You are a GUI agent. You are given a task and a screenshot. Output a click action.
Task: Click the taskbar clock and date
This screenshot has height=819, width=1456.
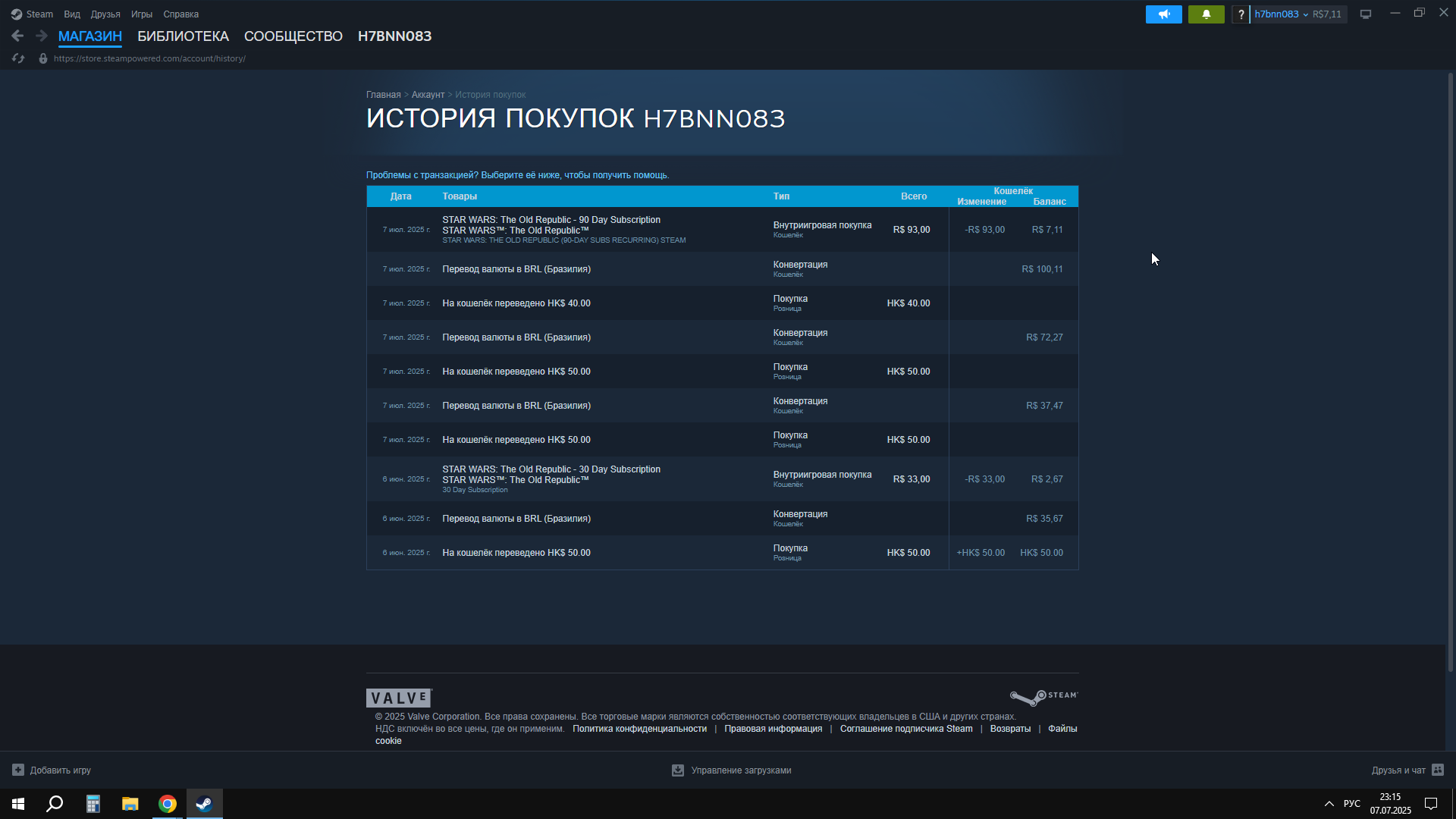(1390, 804)
